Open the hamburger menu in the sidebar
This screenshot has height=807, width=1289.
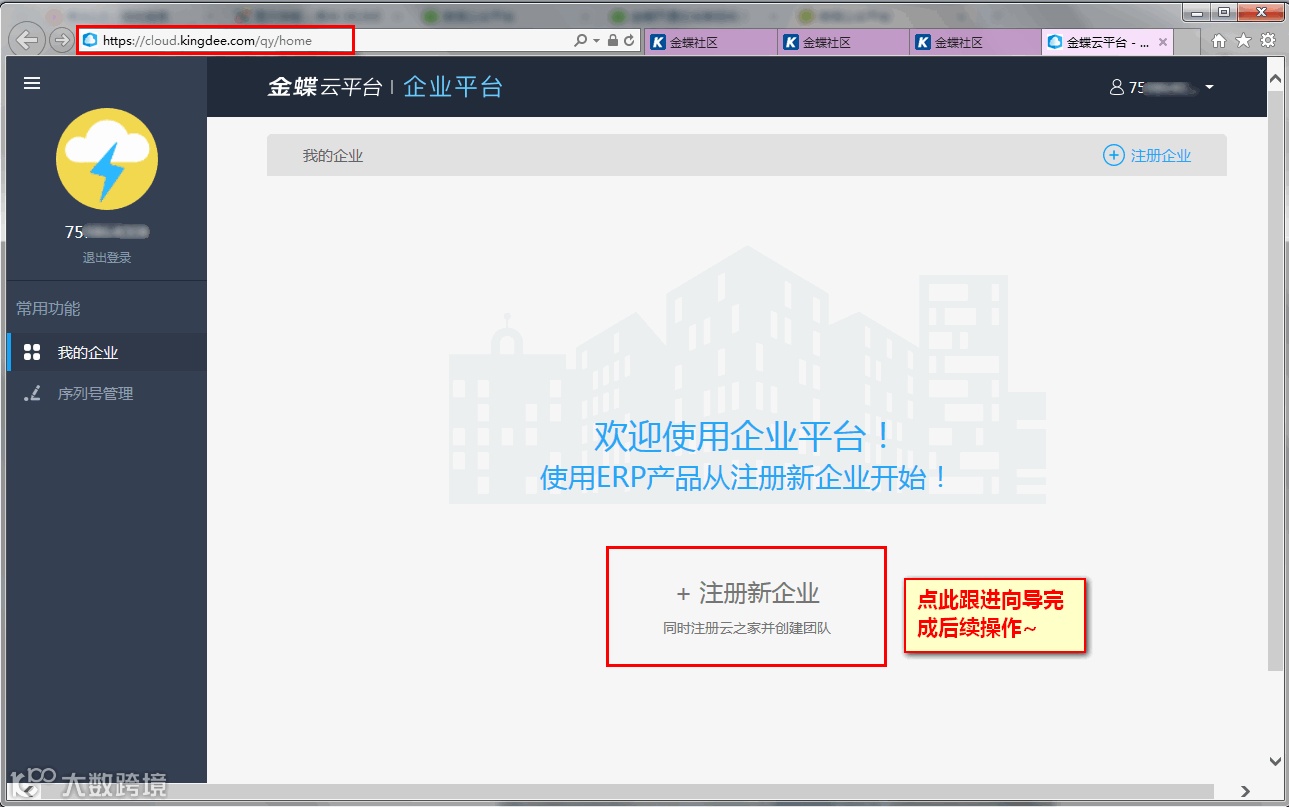coord(32,84)
